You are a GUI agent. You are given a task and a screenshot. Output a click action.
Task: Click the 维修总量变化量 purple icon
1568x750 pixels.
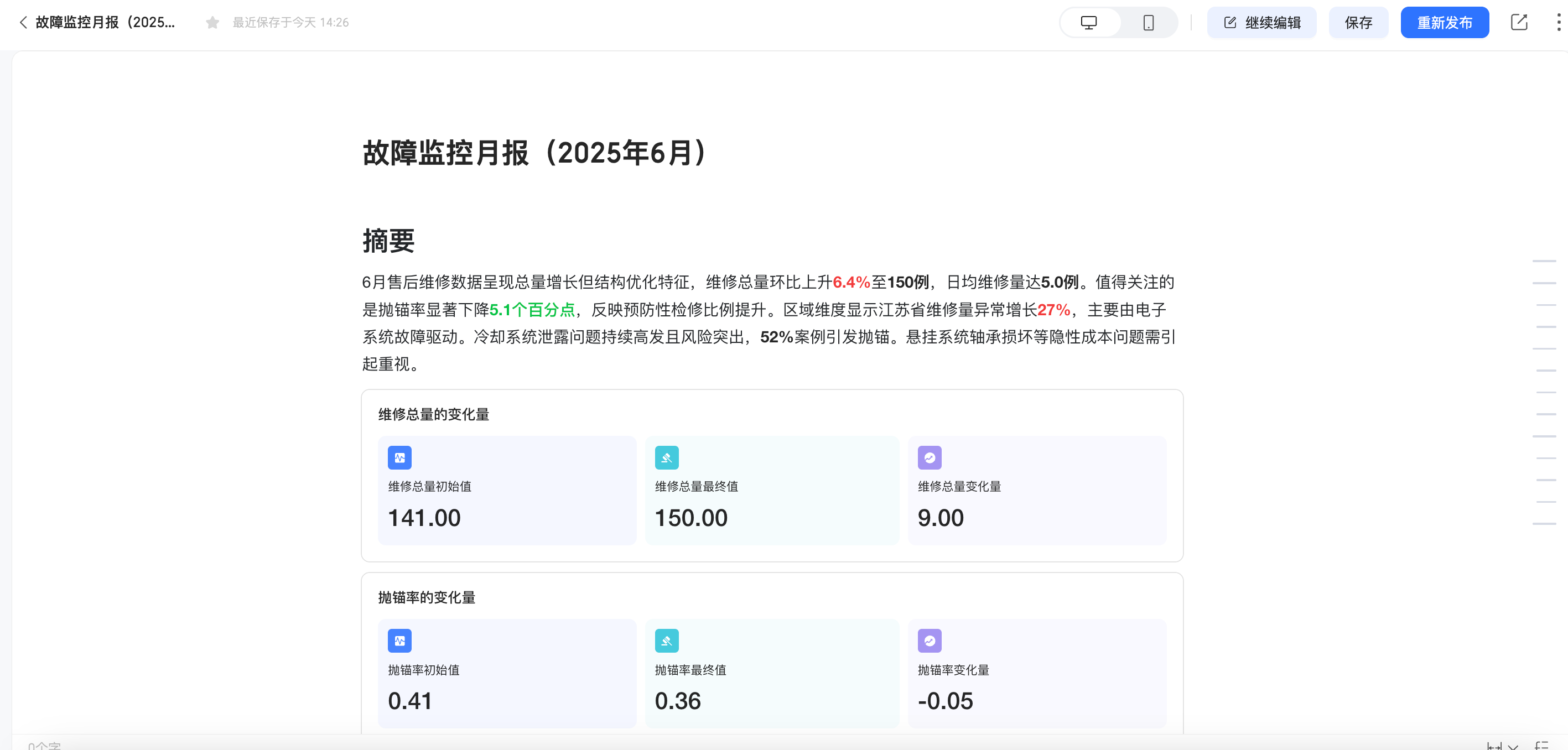pos(930,457)
